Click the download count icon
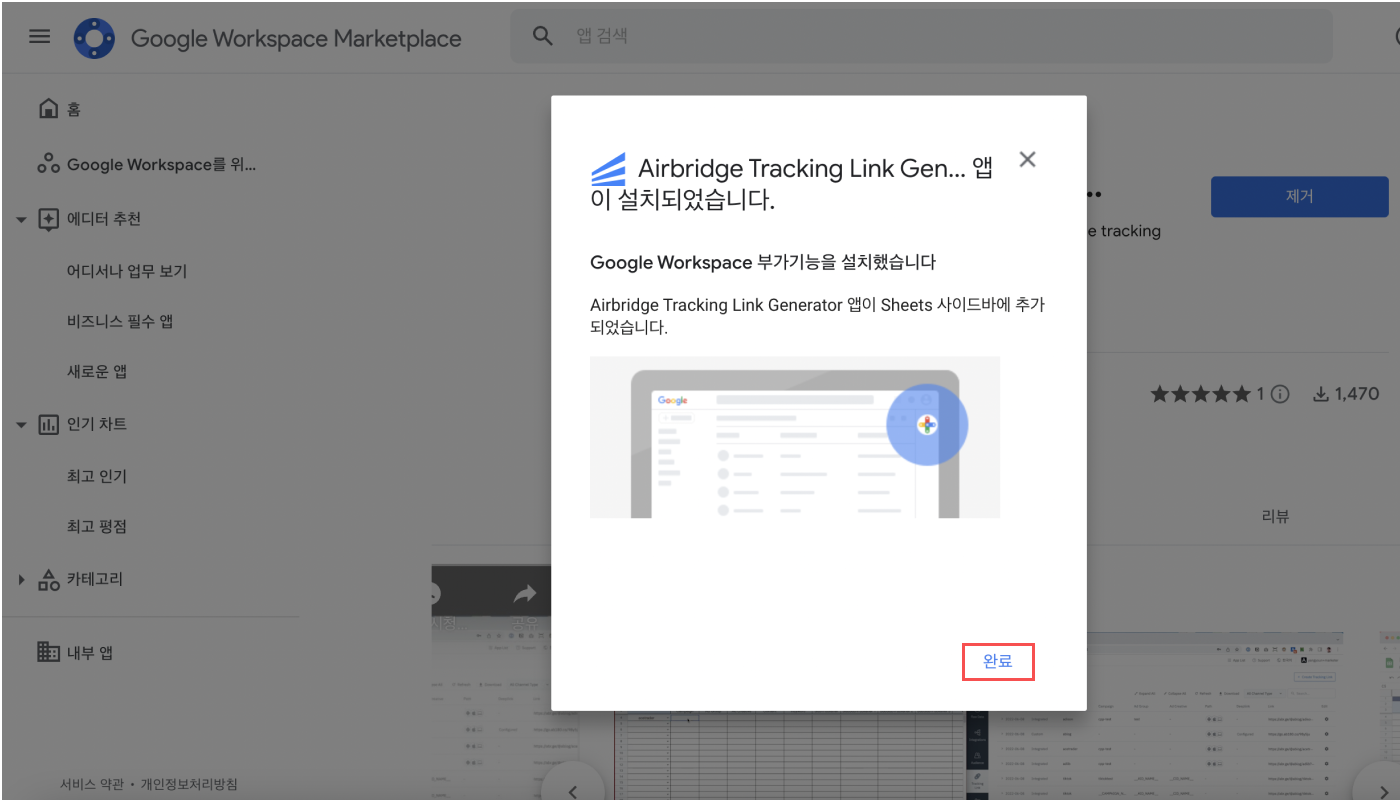 coord(1321,394)
